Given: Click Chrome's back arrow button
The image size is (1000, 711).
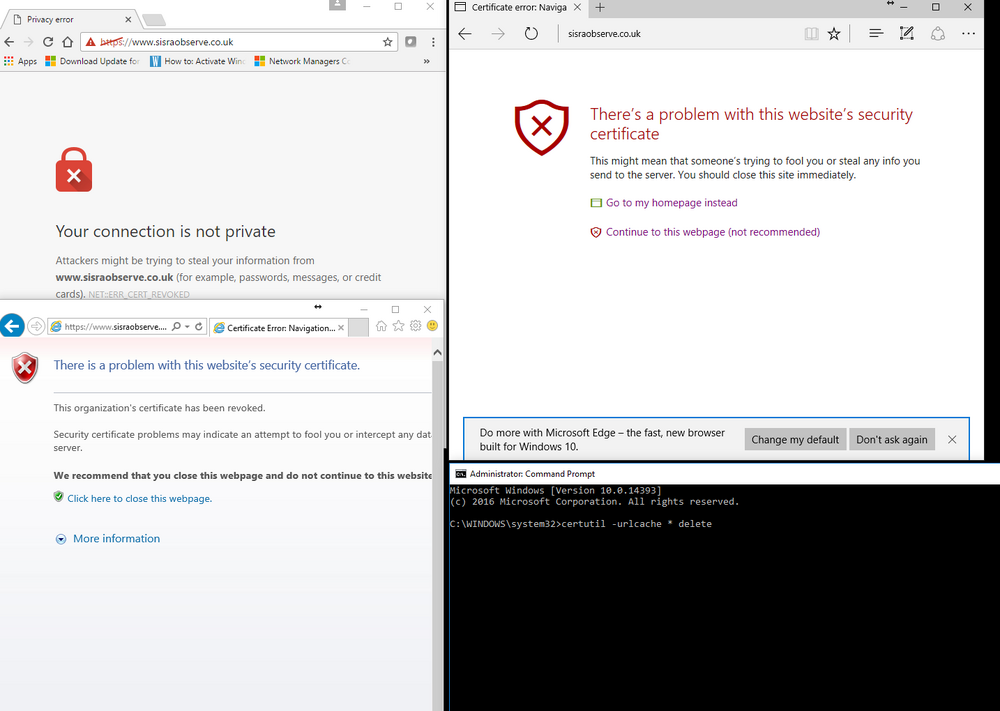Looking at the screenshot, I should pyautogui.click(x=9, y=42).
